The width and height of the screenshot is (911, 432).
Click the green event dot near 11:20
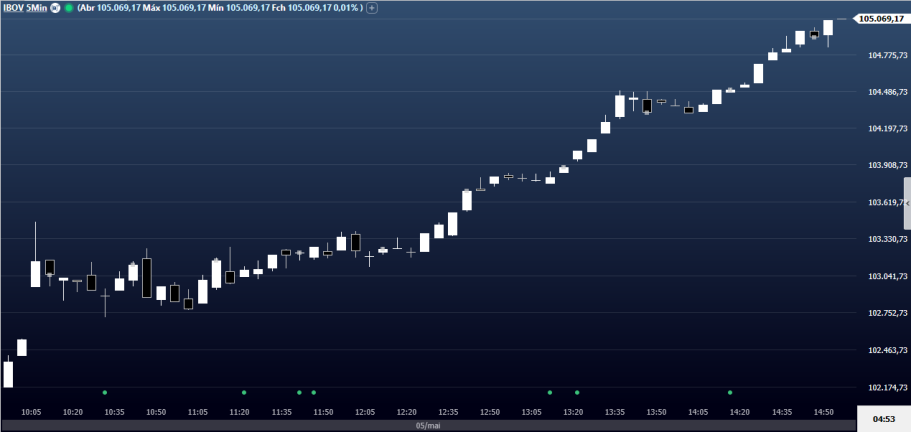tap(244, 392)
